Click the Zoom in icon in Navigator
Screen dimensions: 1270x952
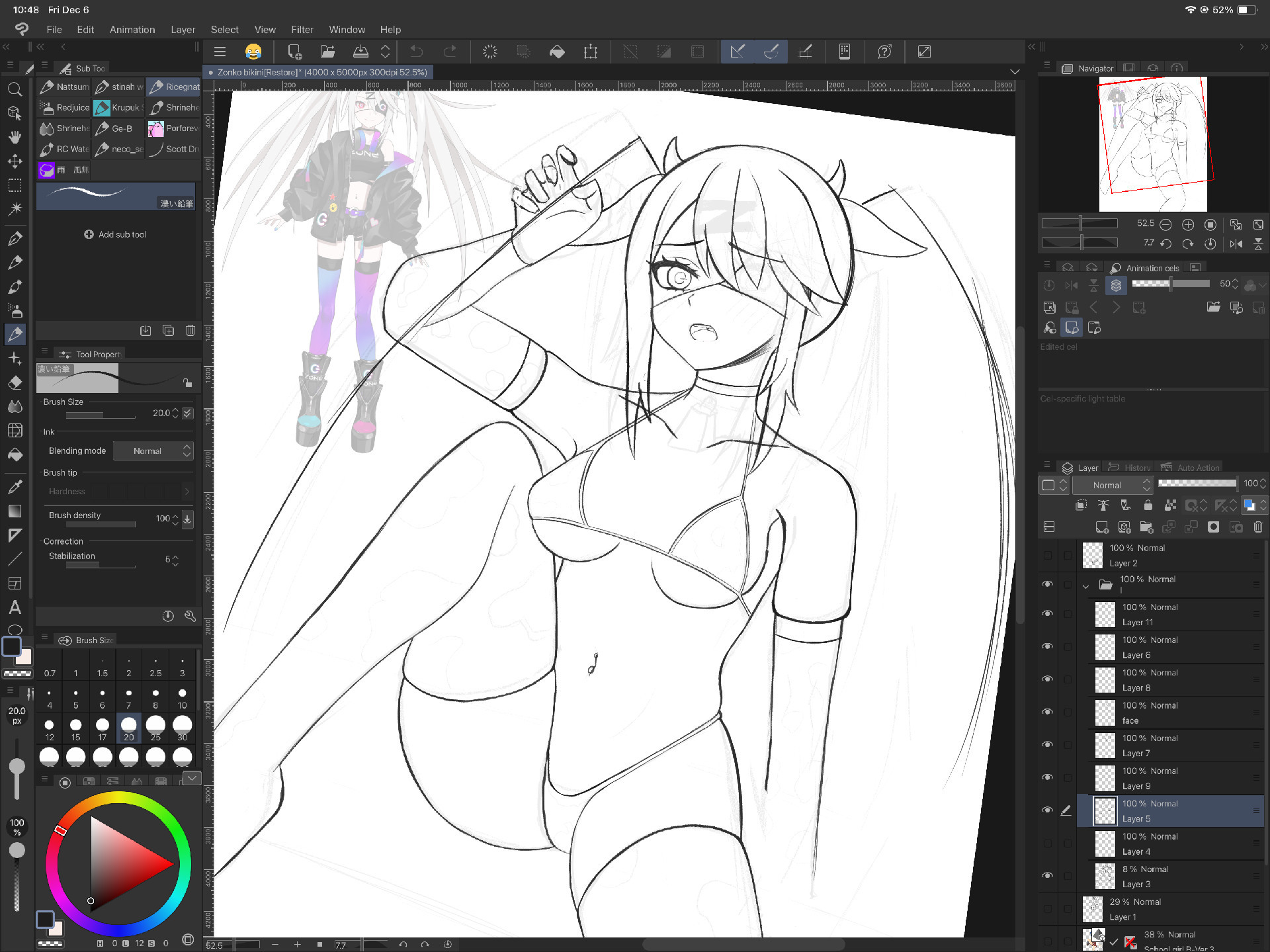(1188, 224)
